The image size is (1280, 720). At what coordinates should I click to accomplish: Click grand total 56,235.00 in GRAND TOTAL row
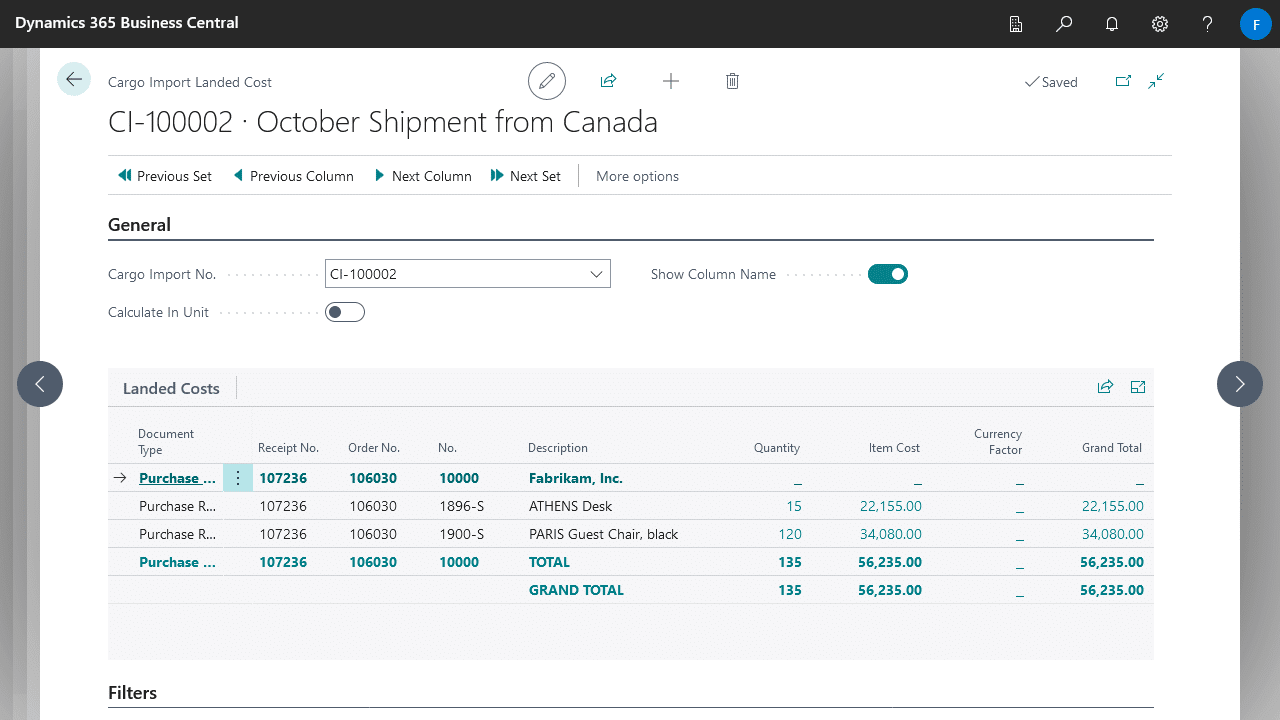click(1112, 590)
